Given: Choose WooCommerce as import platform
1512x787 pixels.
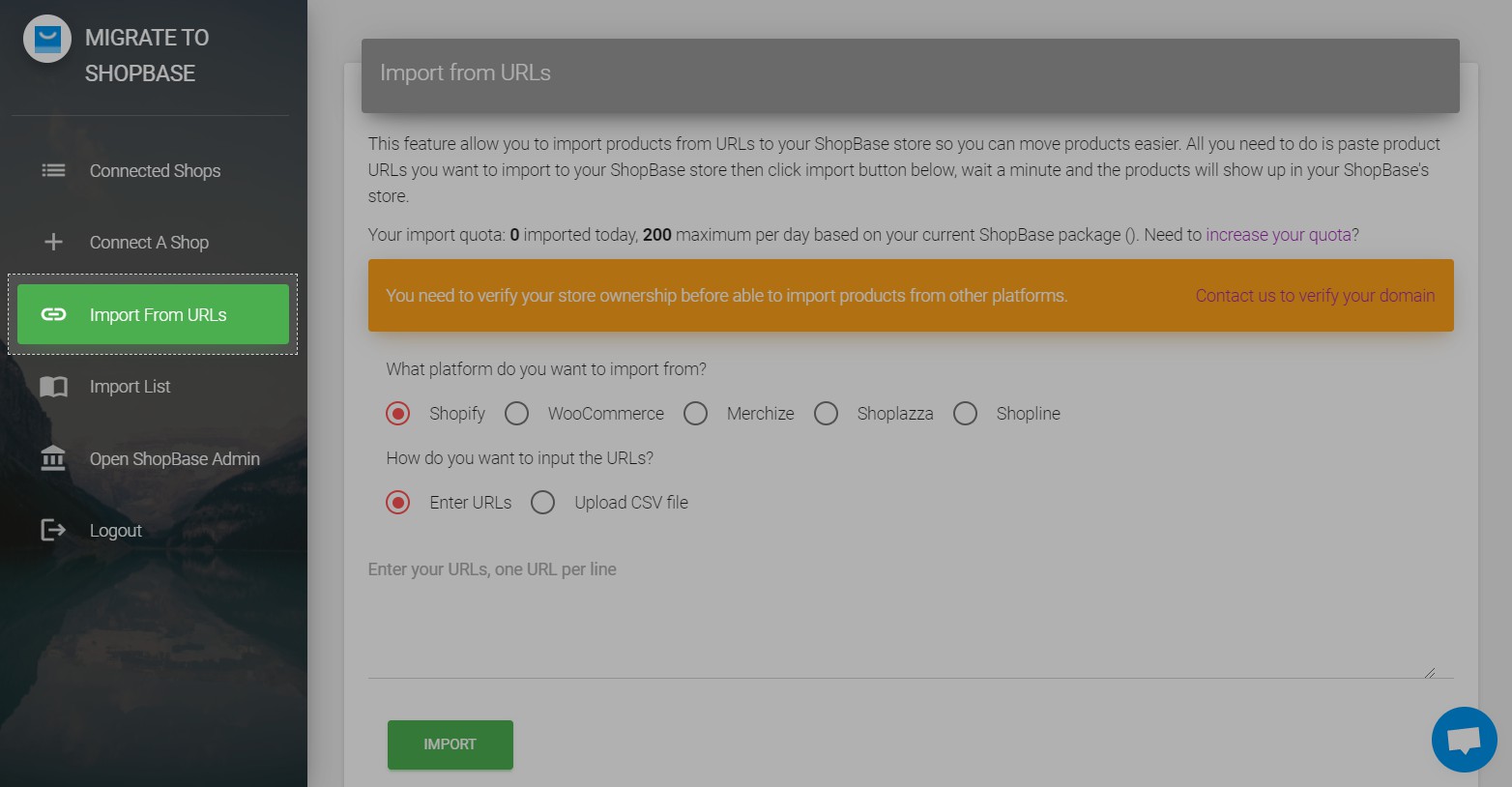Looking at the screenshot, I should [516, 413].
